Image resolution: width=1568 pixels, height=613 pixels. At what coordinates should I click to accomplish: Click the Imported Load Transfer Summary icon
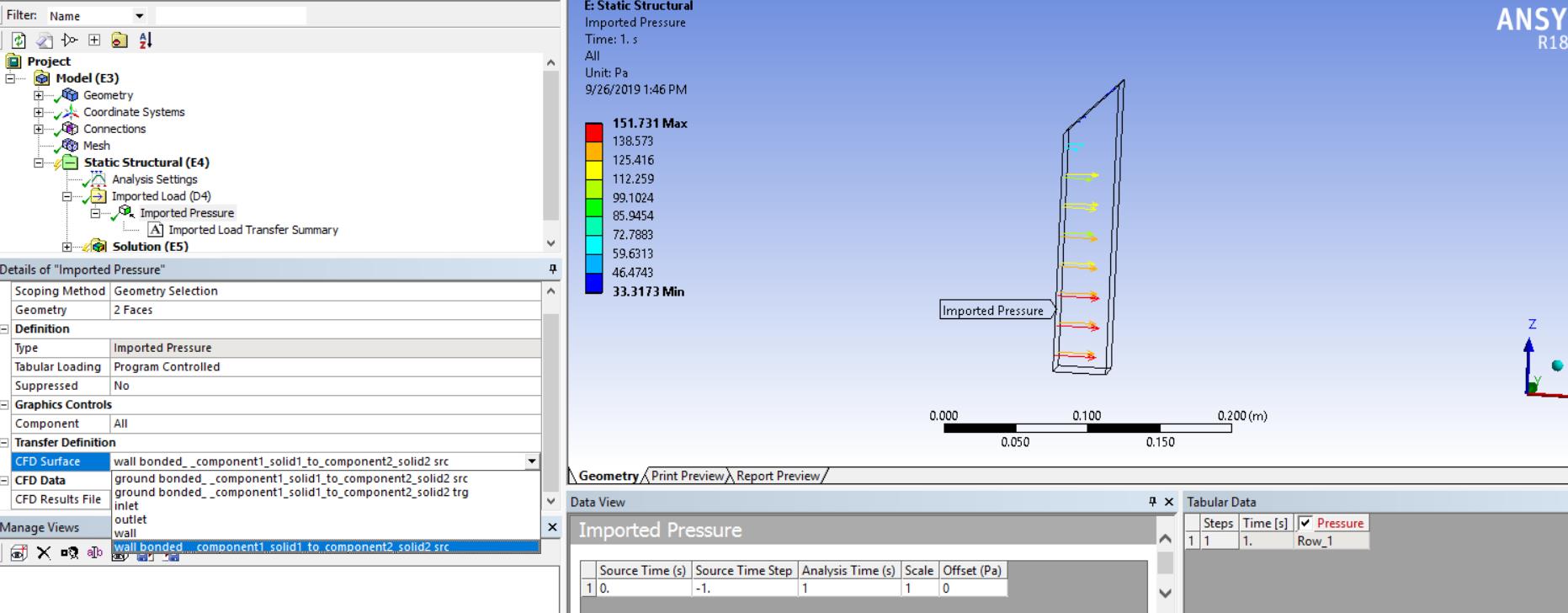click(x=155, y=230)
